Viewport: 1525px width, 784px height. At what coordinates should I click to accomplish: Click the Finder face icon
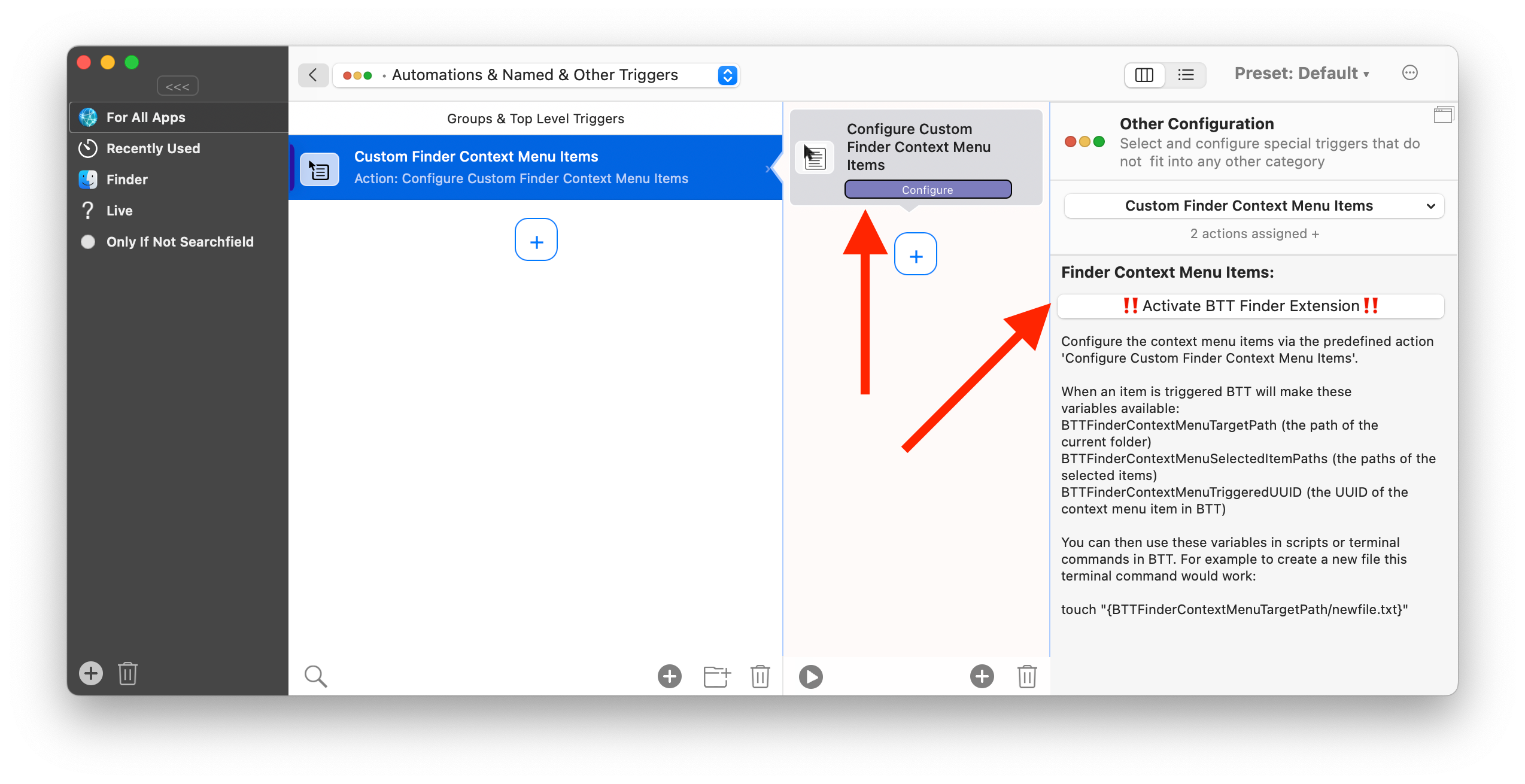[88, 180]
